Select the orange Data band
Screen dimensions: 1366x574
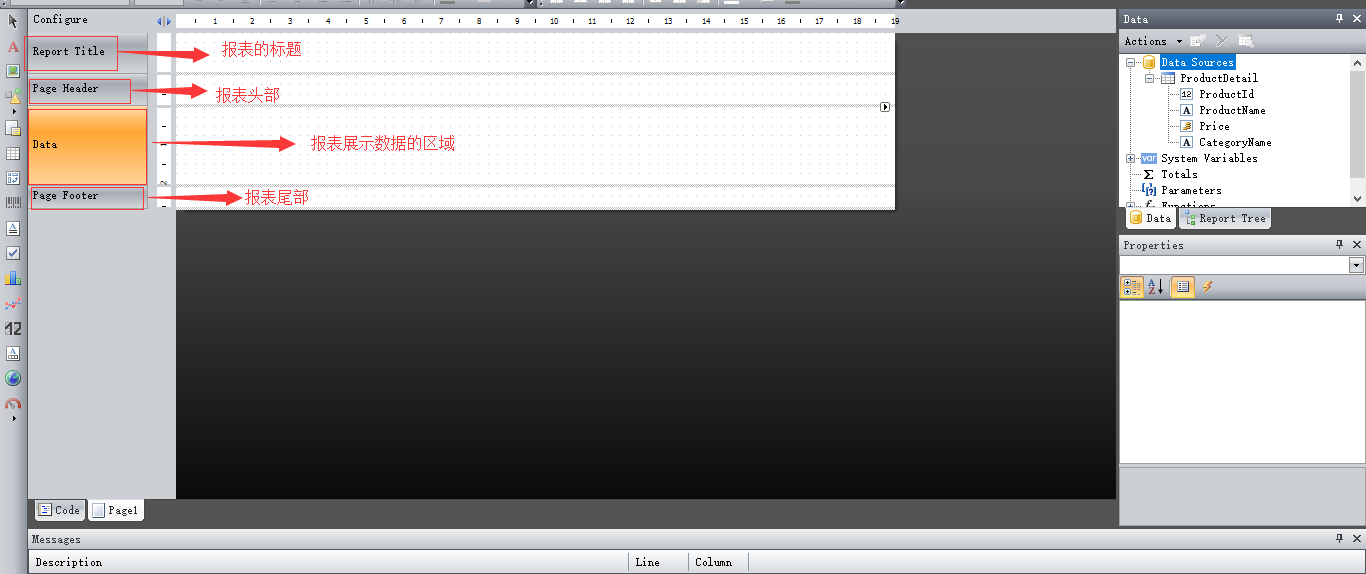[x=88, y=146]
